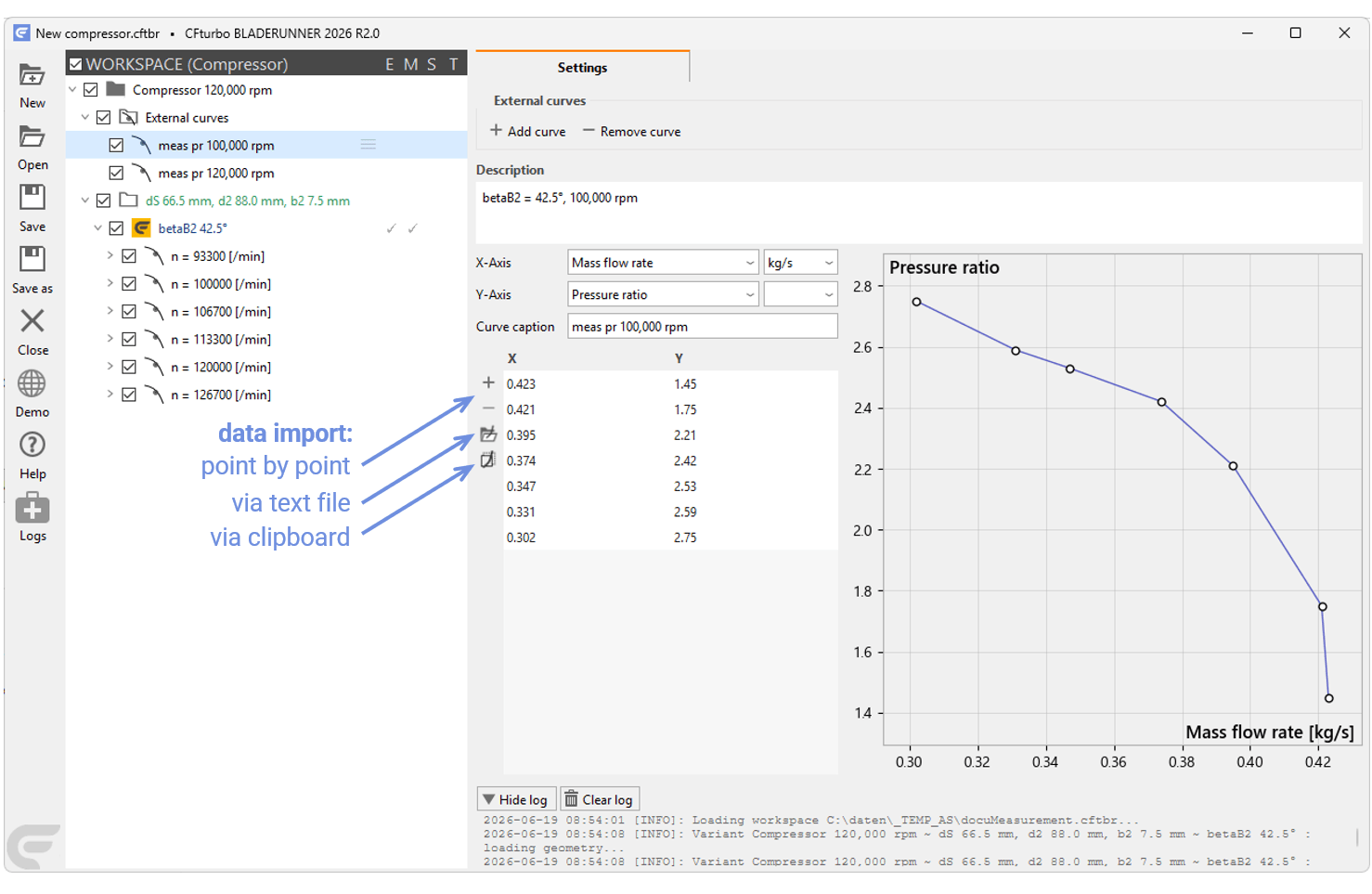1372x894 pixels.
Task: Open Help question mark icon
Action: (32, 446)
